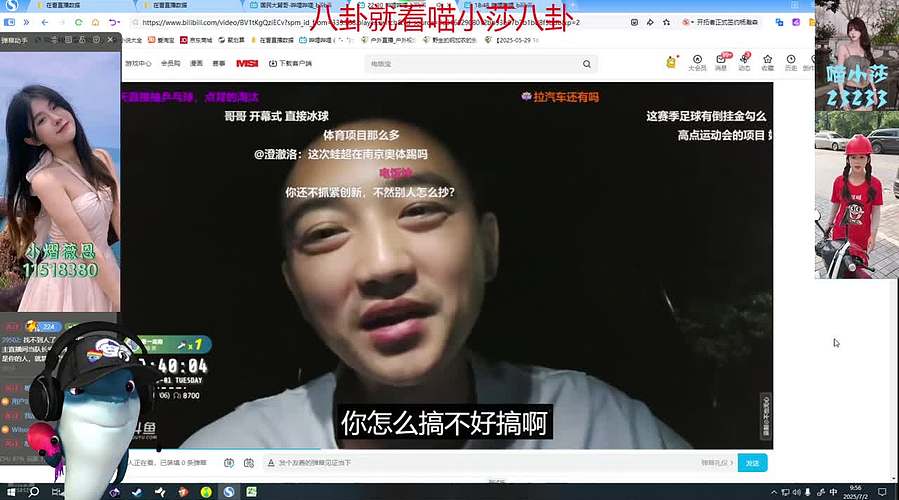The image size is (899, 500).
Task: Show hidden system tray icons chevron
Action: [774, 492]
